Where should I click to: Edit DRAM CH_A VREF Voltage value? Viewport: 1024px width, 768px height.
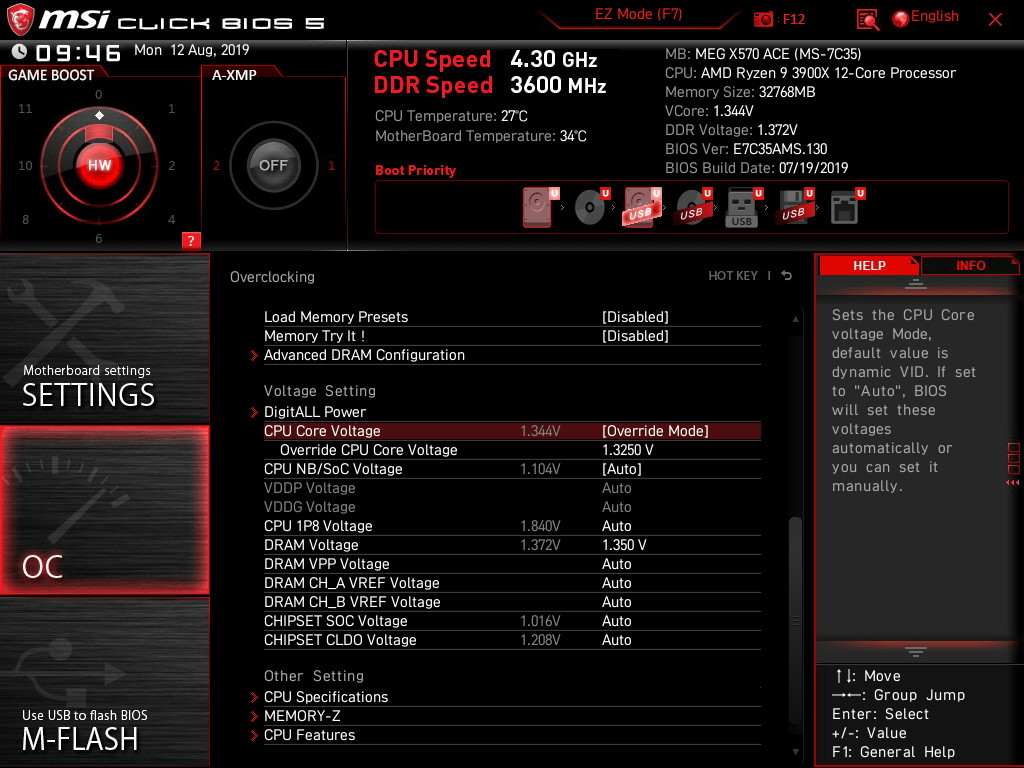(616, 583)
